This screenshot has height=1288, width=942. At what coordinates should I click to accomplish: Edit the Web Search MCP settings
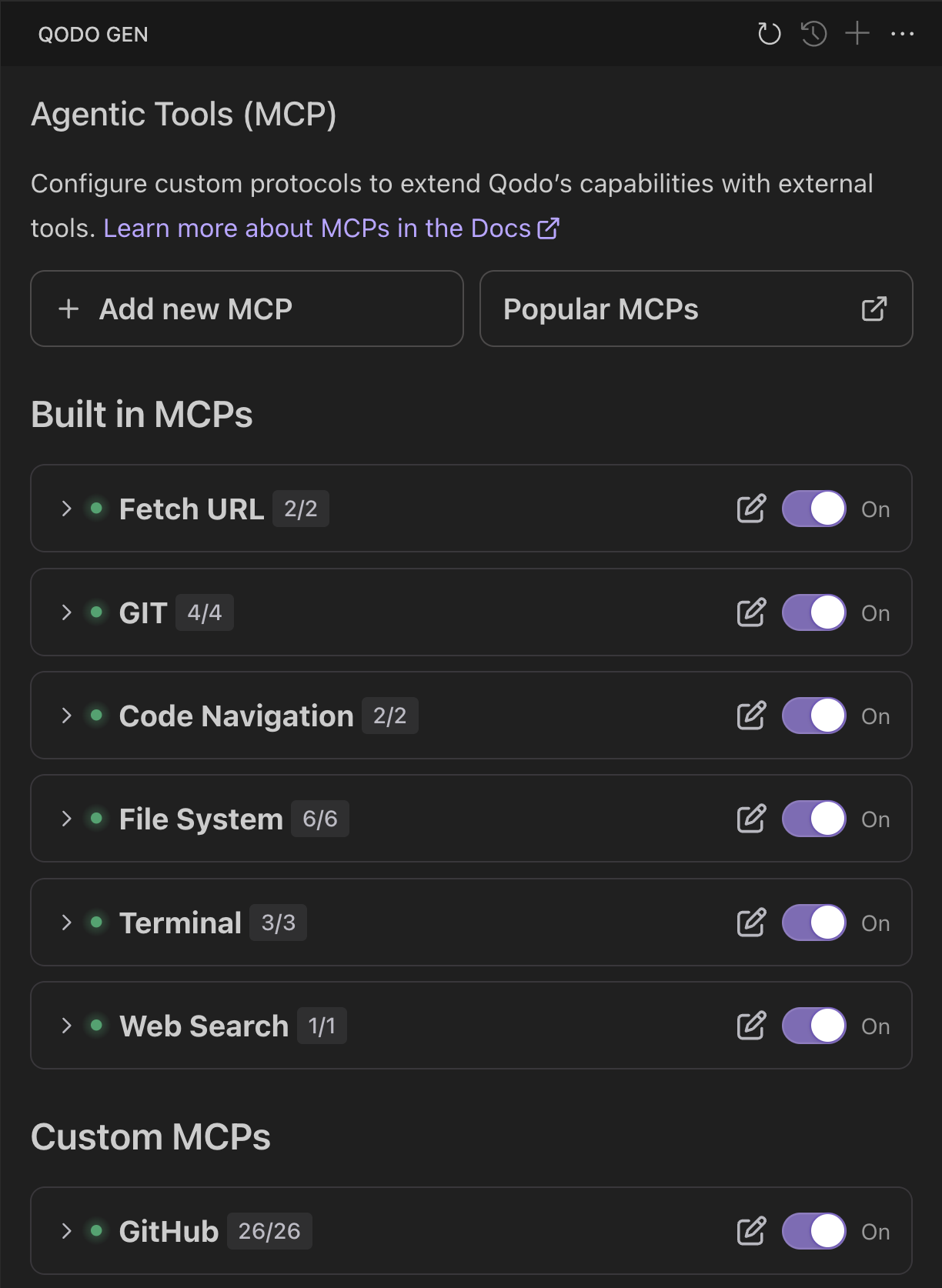(751, 1026)
